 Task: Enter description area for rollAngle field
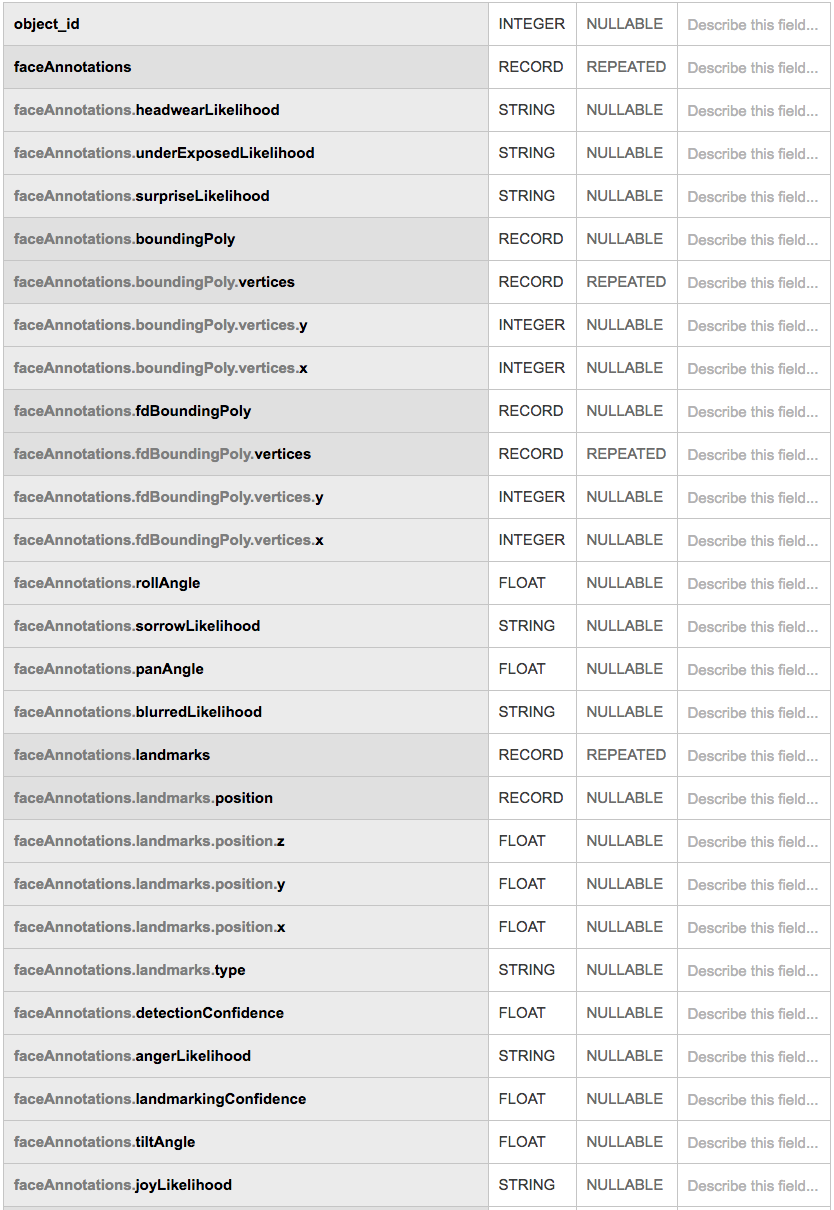pyautogui.click(x=752, y=584)
